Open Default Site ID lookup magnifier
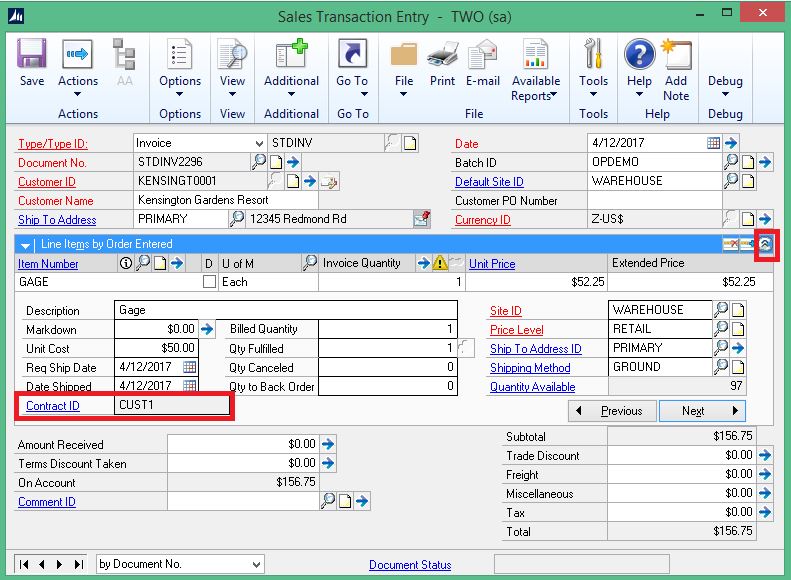The image size is (791, 580). pyautogui.click(x=730, y=181)
